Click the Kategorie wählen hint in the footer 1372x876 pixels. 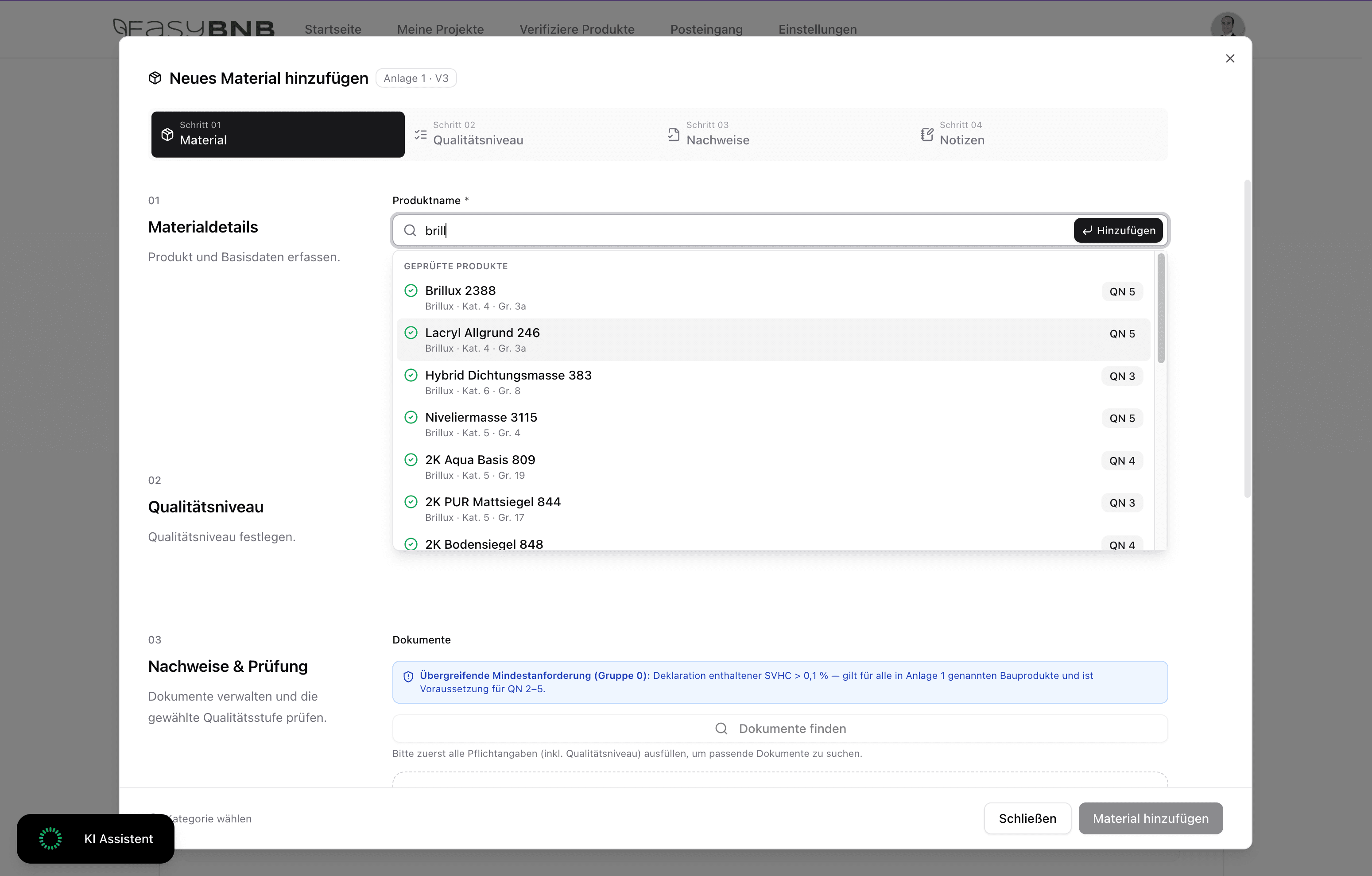[x=209, y=818]
